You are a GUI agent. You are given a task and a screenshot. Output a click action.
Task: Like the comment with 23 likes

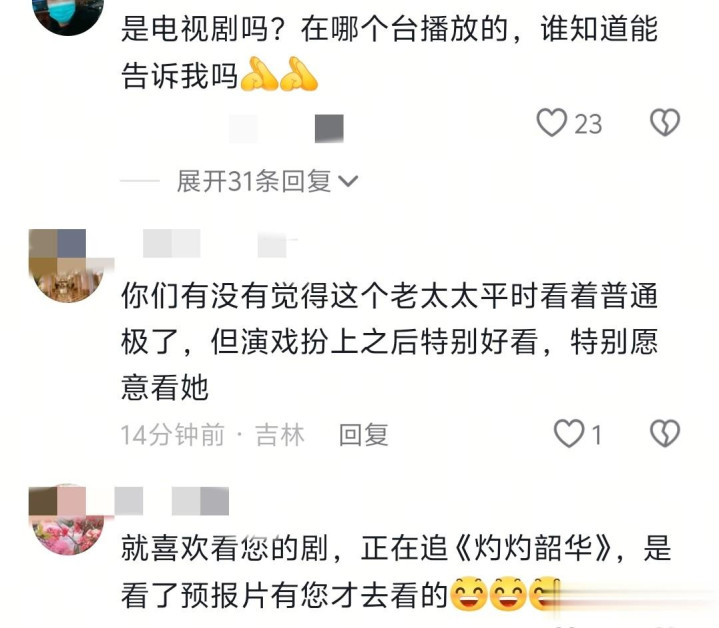[x=551, y=123]
